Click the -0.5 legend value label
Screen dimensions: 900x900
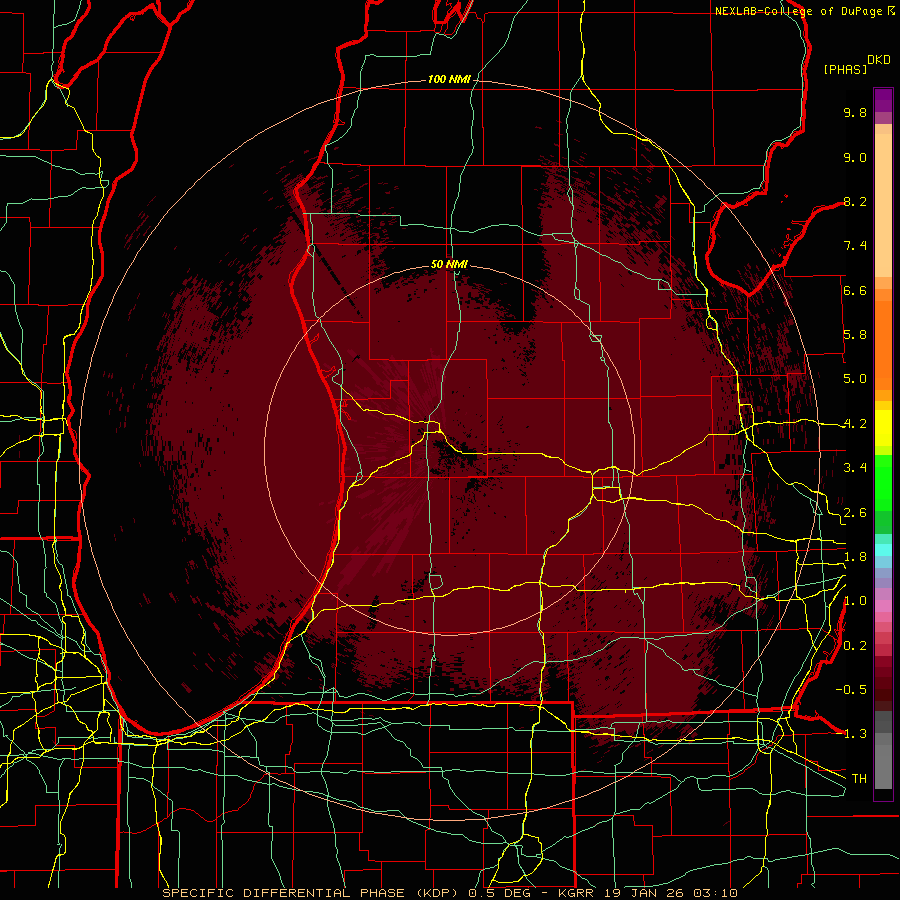851,689
